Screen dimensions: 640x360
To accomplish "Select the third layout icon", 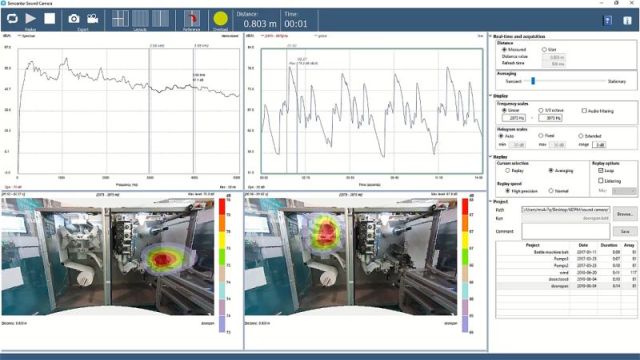I will point(160,19).
